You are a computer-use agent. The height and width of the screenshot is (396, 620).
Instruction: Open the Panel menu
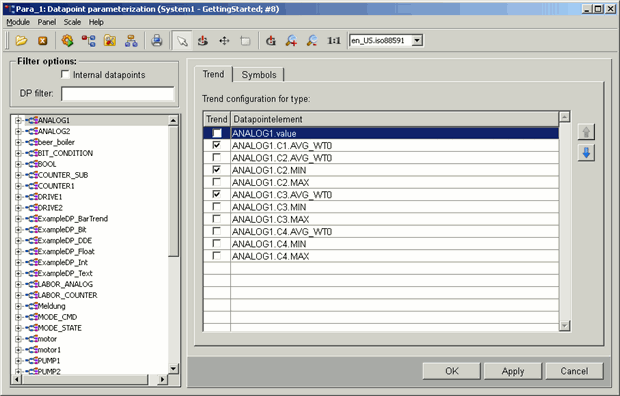click(x=47, y=22)
